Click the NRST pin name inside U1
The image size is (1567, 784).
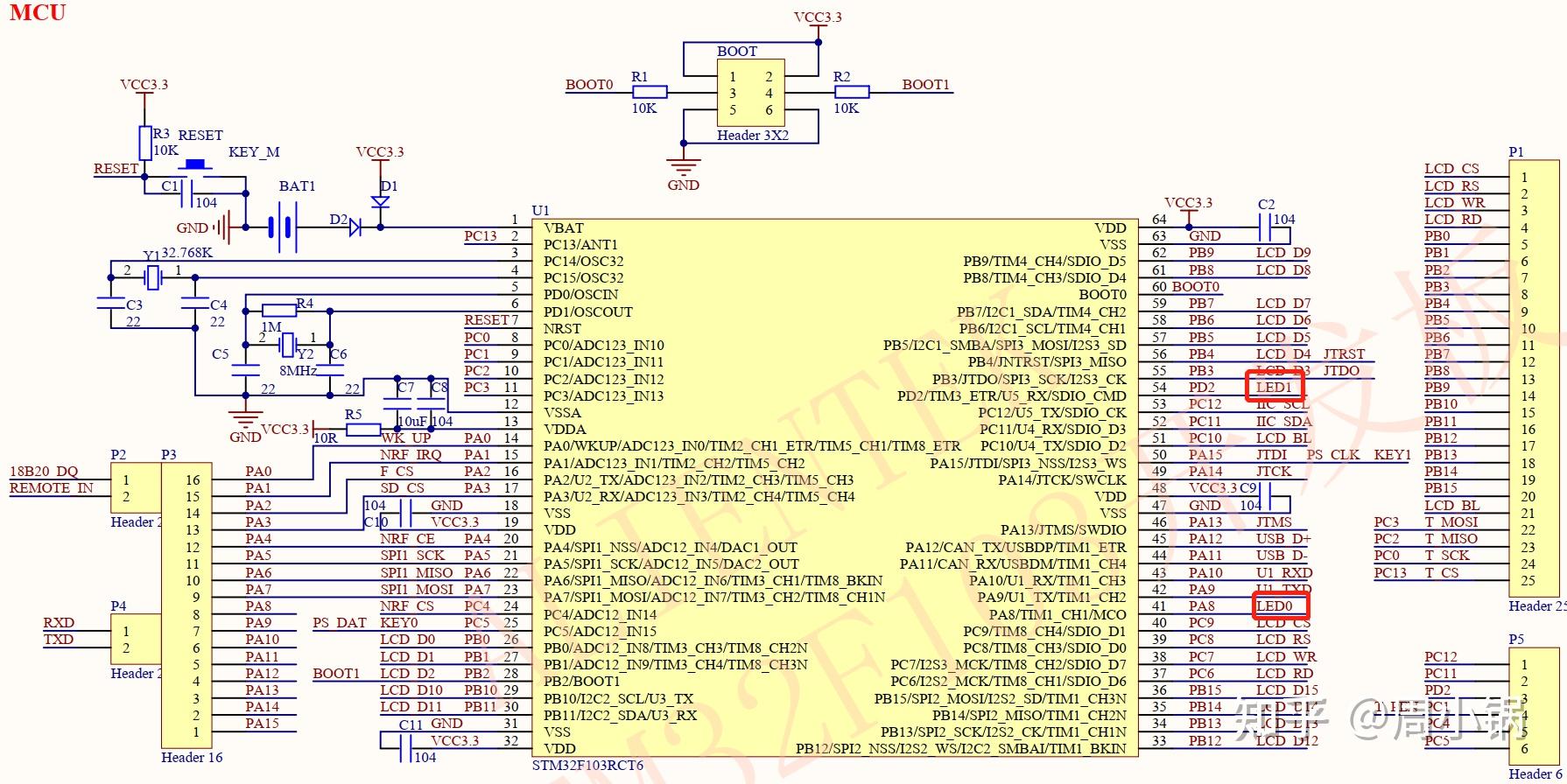tap(562, 329)
